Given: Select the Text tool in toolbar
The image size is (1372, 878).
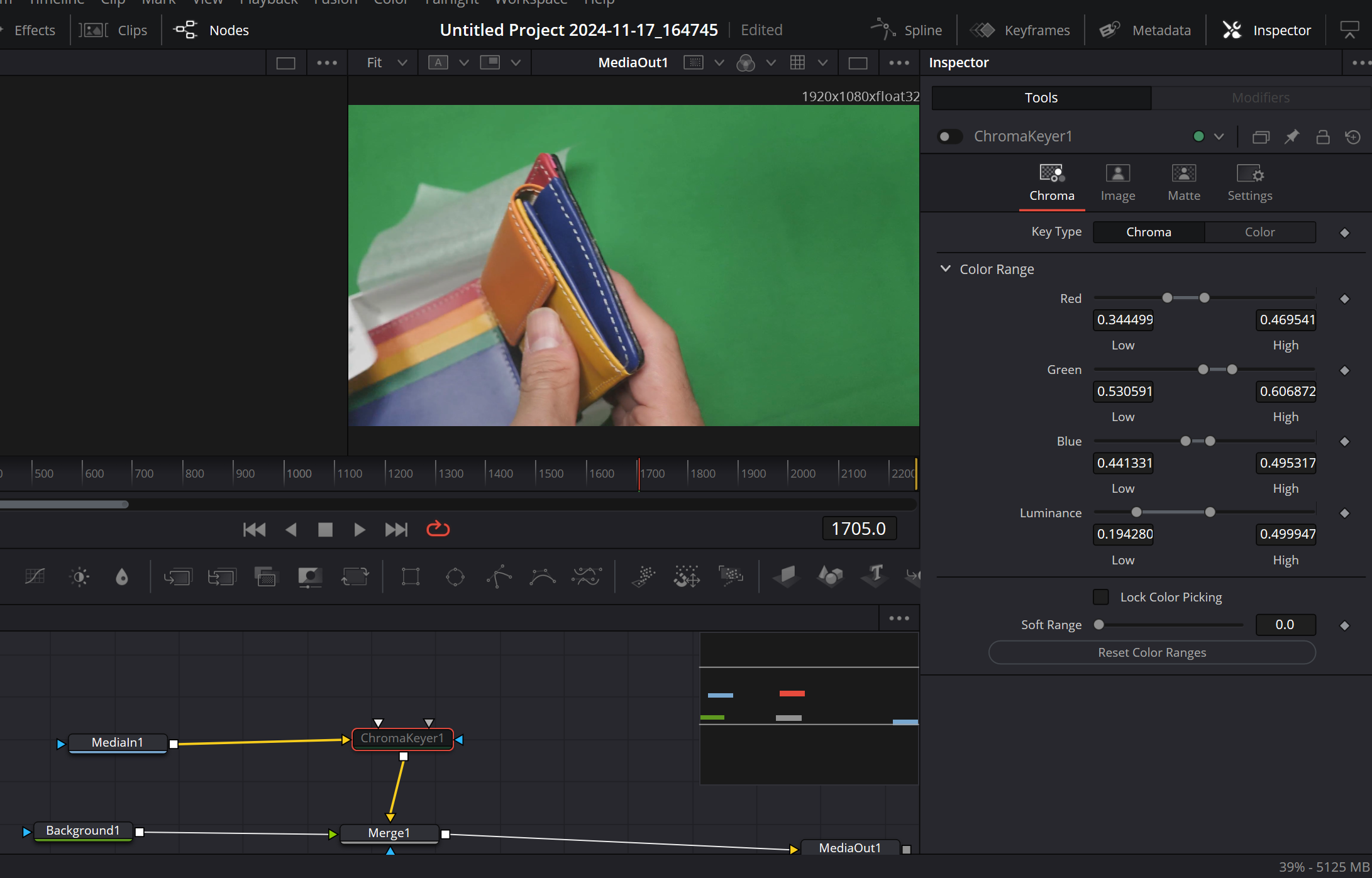Looking at the screenshot, I should 875,575.
